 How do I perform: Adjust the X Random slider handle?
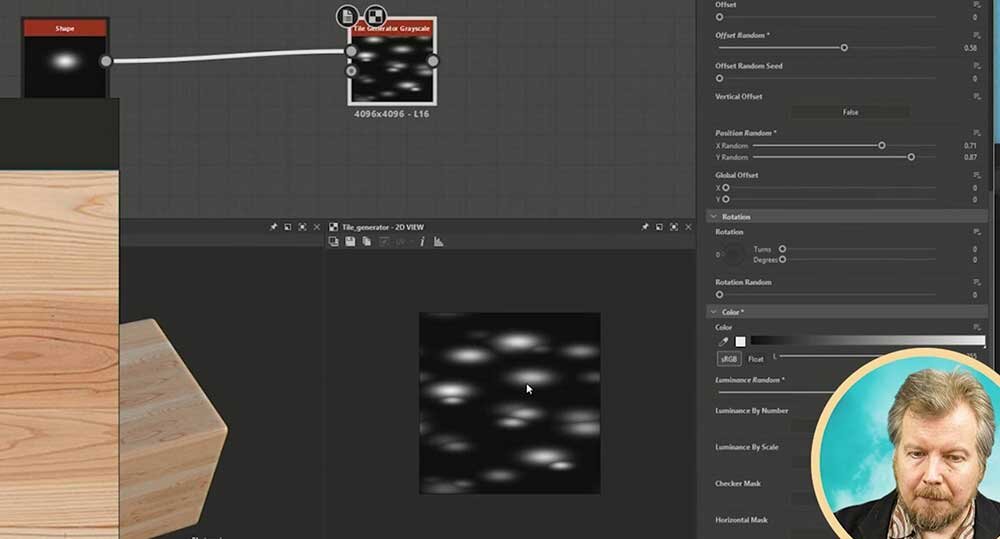click(x=881, y=145)
